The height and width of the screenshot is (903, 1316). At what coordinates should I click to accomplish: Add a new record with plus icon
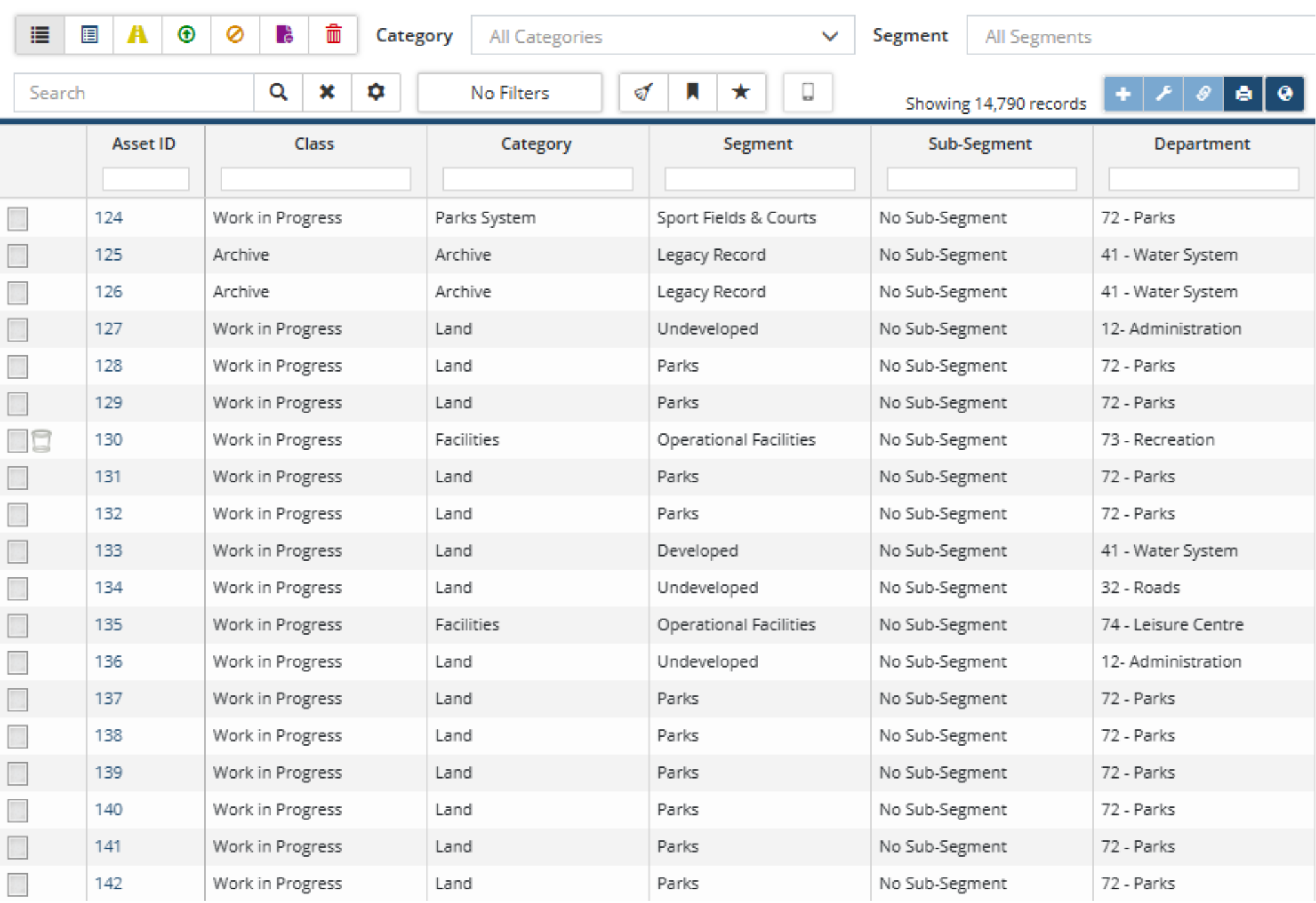coord(1123,94)
